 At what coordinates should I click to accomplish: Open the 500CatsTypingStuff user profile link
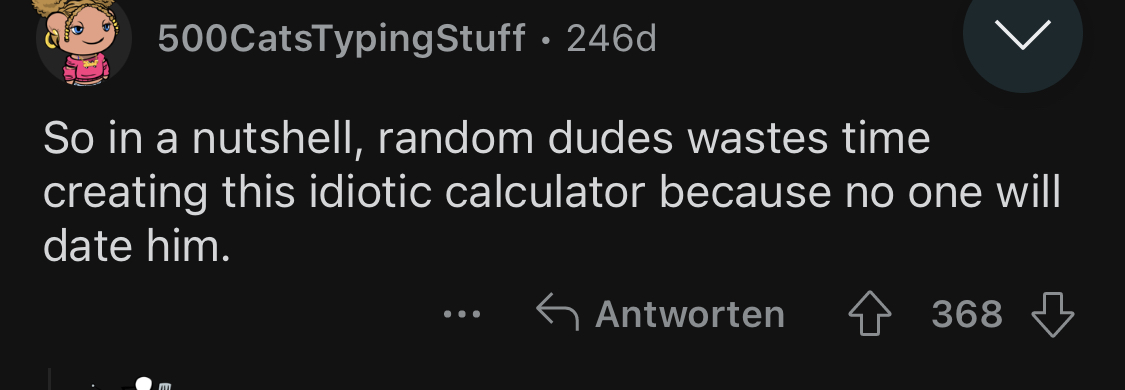click(342, 39)
